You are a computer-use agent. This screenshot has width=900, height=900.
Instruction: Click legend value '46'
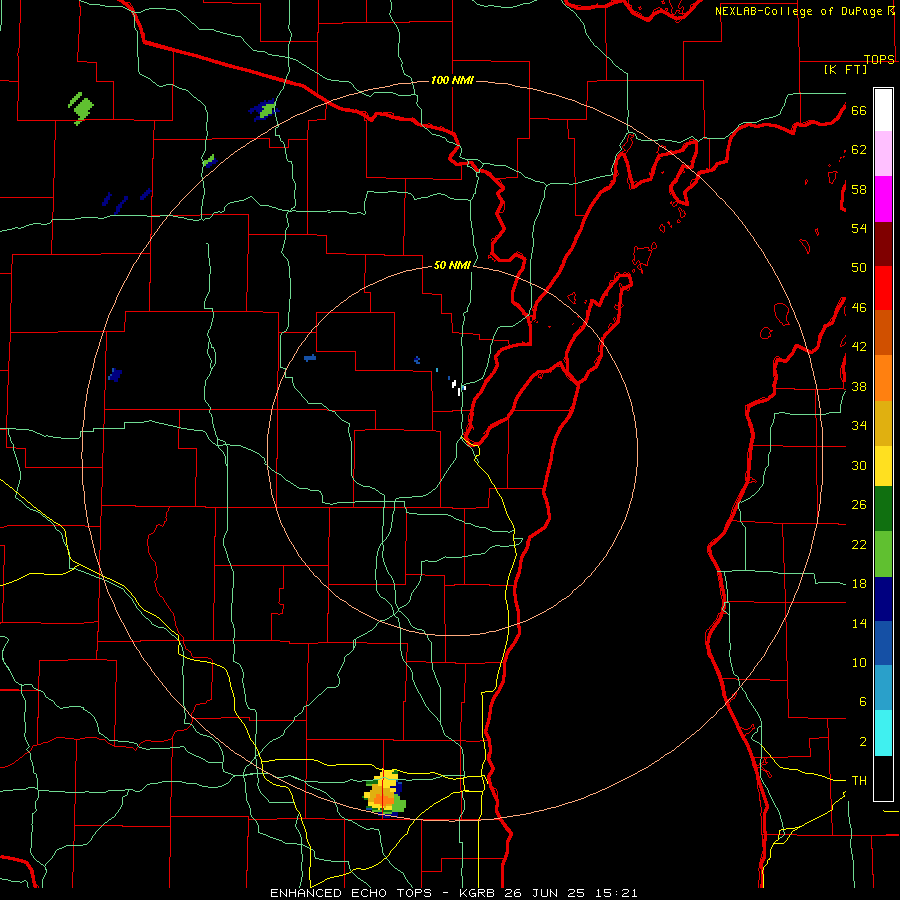[x=859, y=308]
